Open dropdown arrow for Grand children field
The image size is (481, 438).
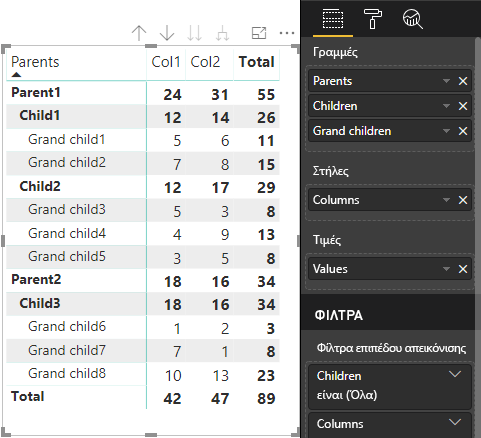(446, 131)
